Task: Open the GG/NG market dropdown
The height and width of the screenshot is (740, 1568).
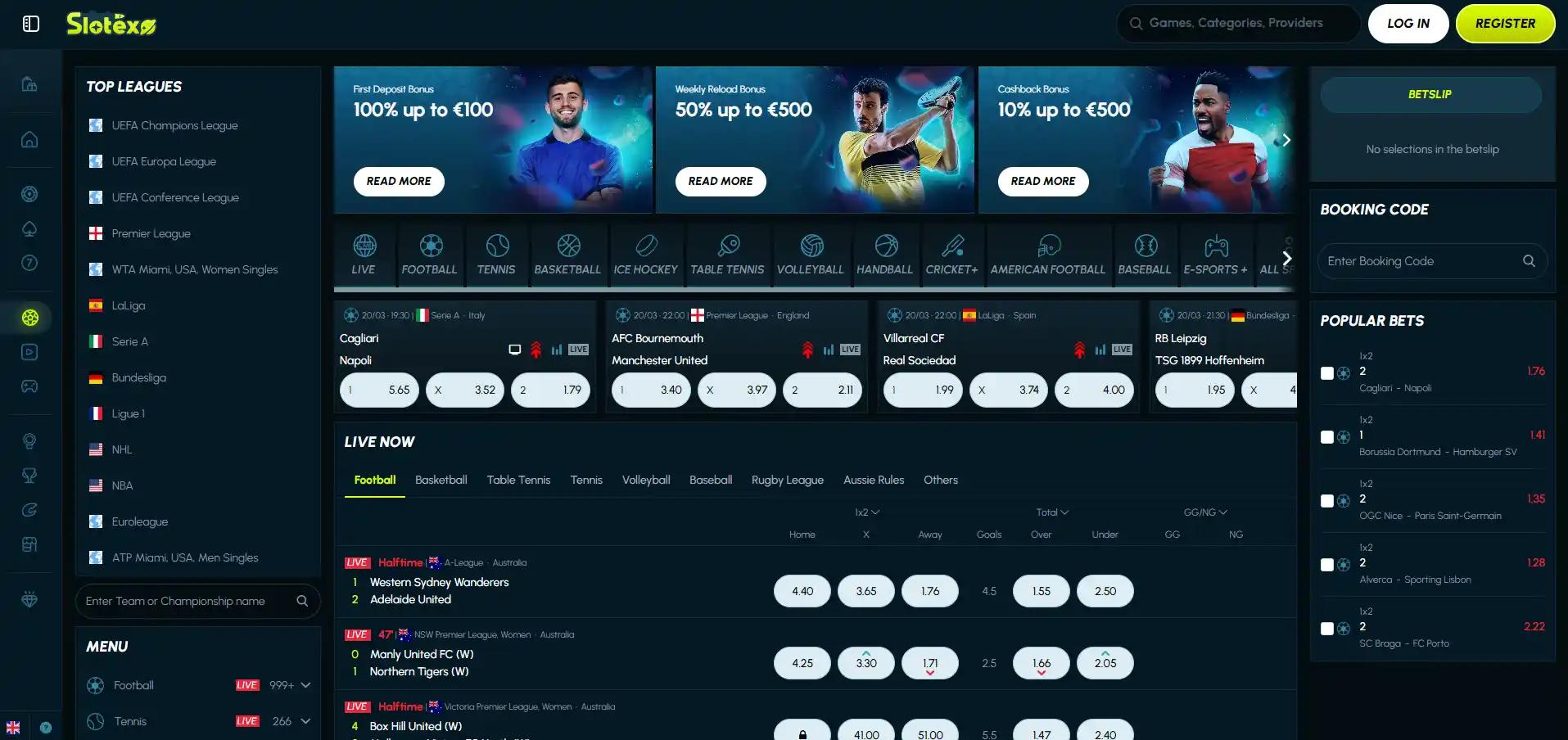Action: pos(1205,512)
